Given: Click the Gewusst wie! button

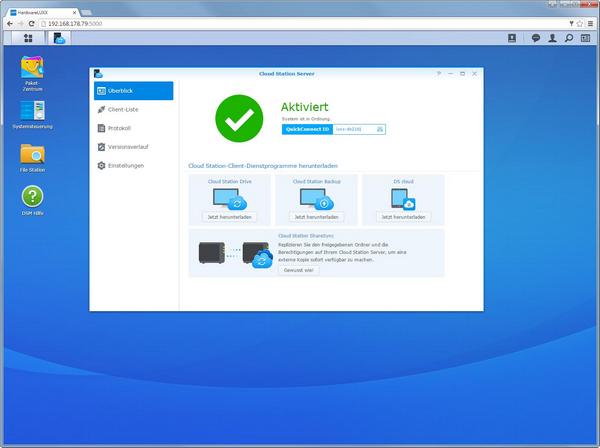Looking at the screenshot, I should [x=298, y=270].
